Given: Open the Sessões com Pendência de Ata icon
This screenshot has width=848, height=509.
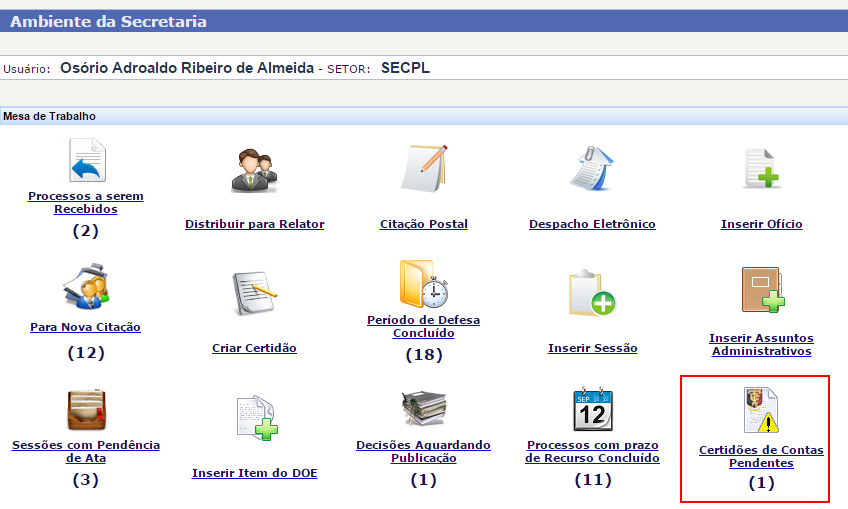Looking at the screenshot, I should [x=86, y=410].
